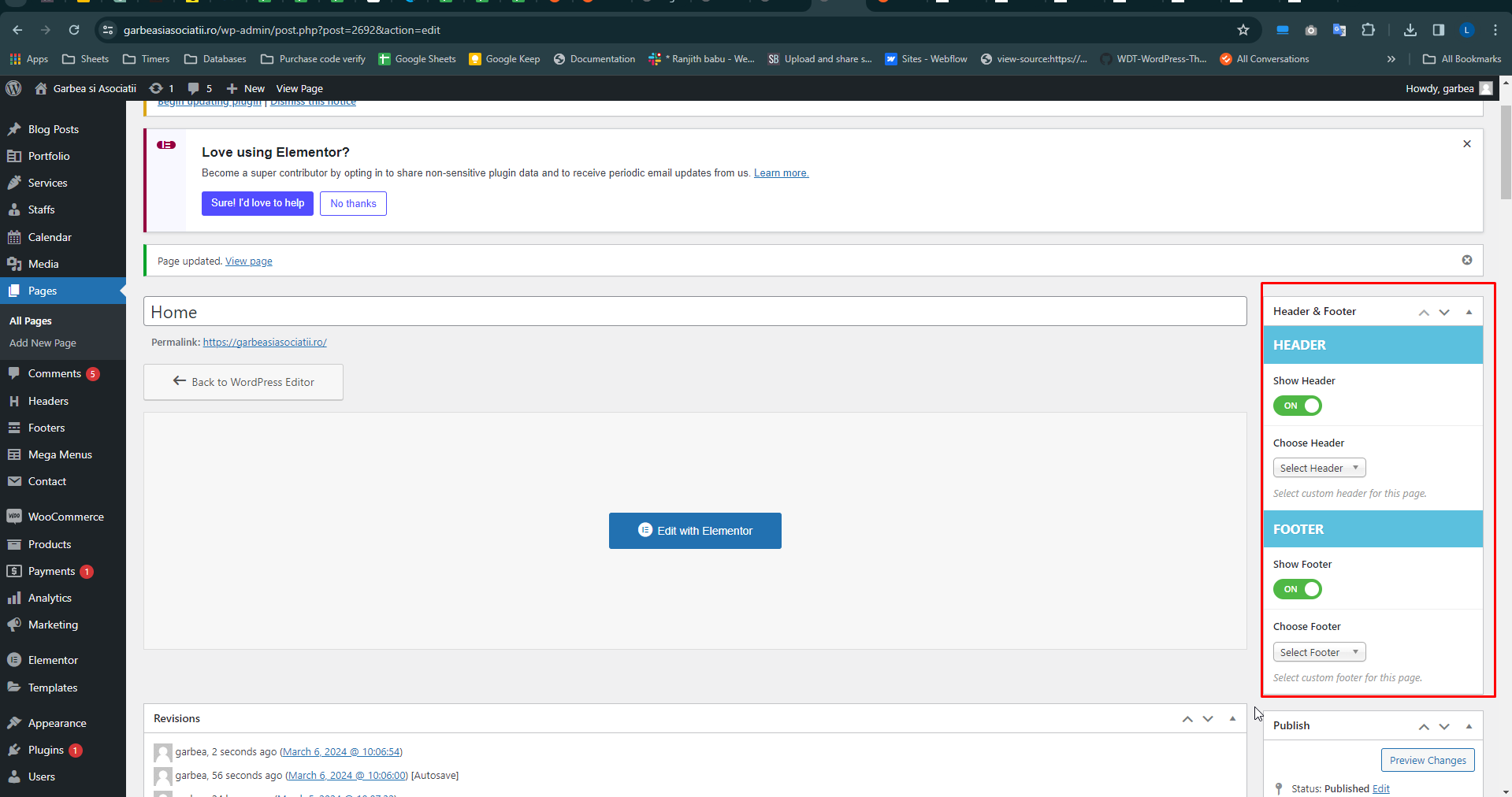1512x797 pixels.
Task: Open Google Keep bookmark
Action: (x=504, y=59)
